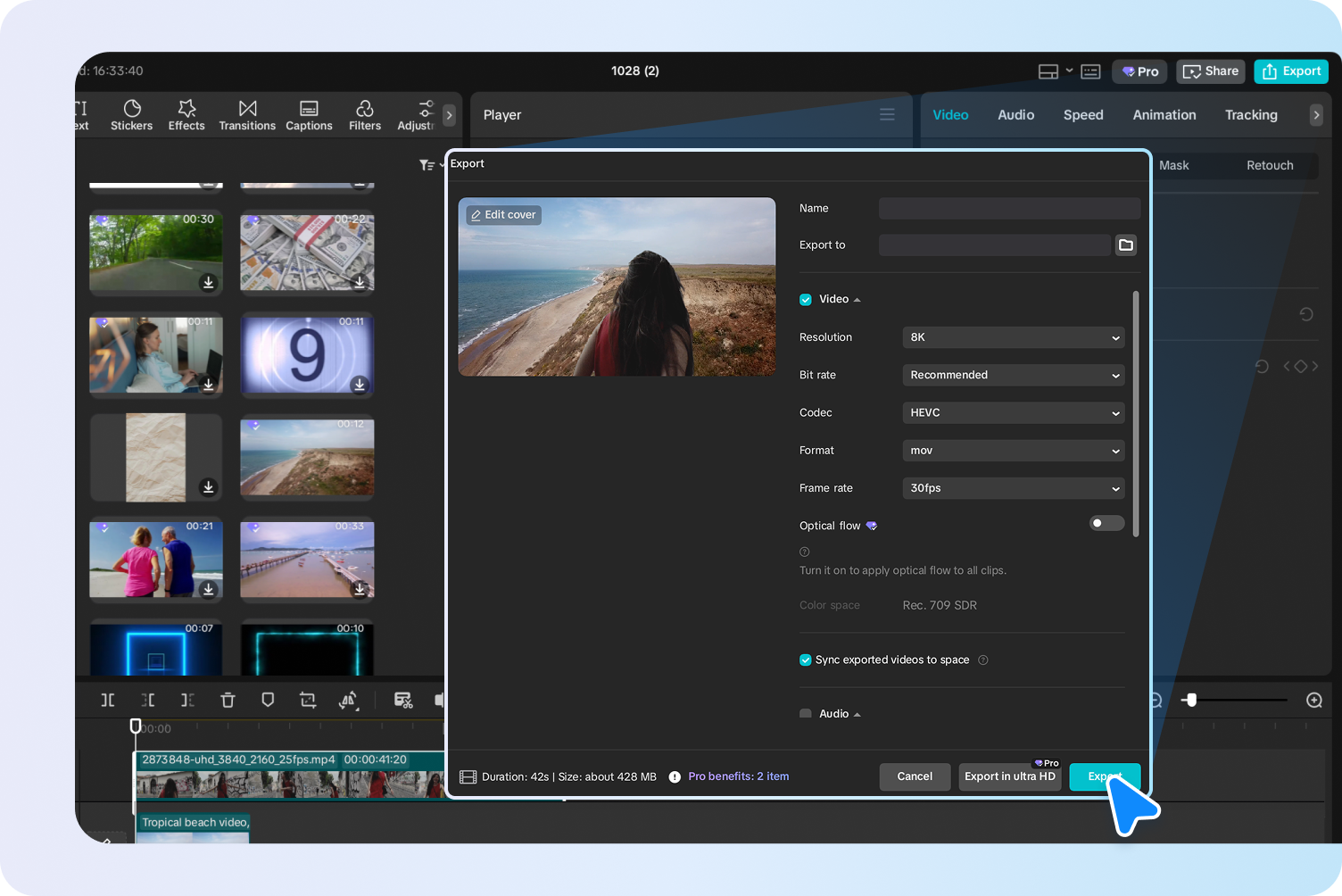Click the Crop tool in the timeline toolbar
The height and width of the screenshot is (896, 1342).
pyautogui.click(x=308, y=700)
